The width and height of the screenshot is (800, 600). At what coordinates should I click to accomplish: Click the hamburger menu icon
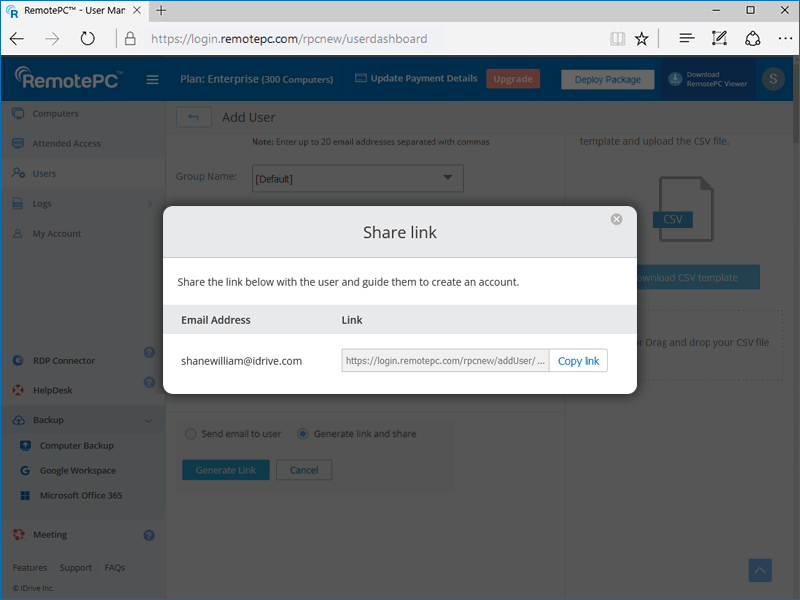pos(152,80)
